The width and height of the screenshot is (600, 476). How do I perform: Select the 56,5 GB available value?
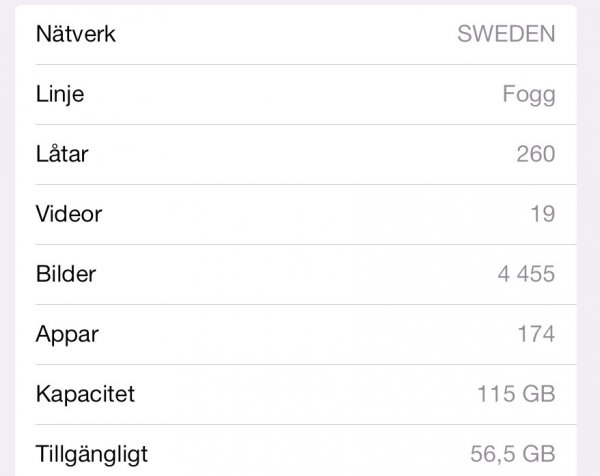click(x=513, y=452)
